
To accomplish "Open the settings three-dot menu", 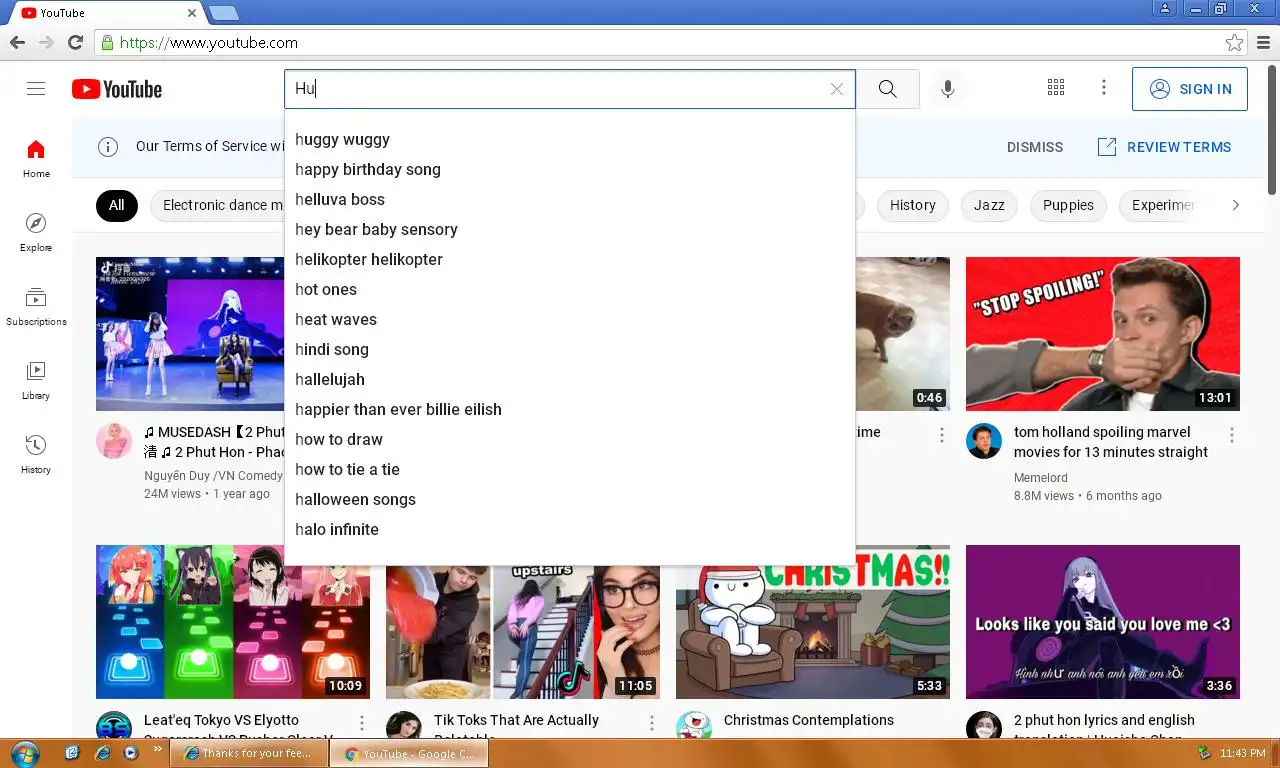I will [1104, 88].
